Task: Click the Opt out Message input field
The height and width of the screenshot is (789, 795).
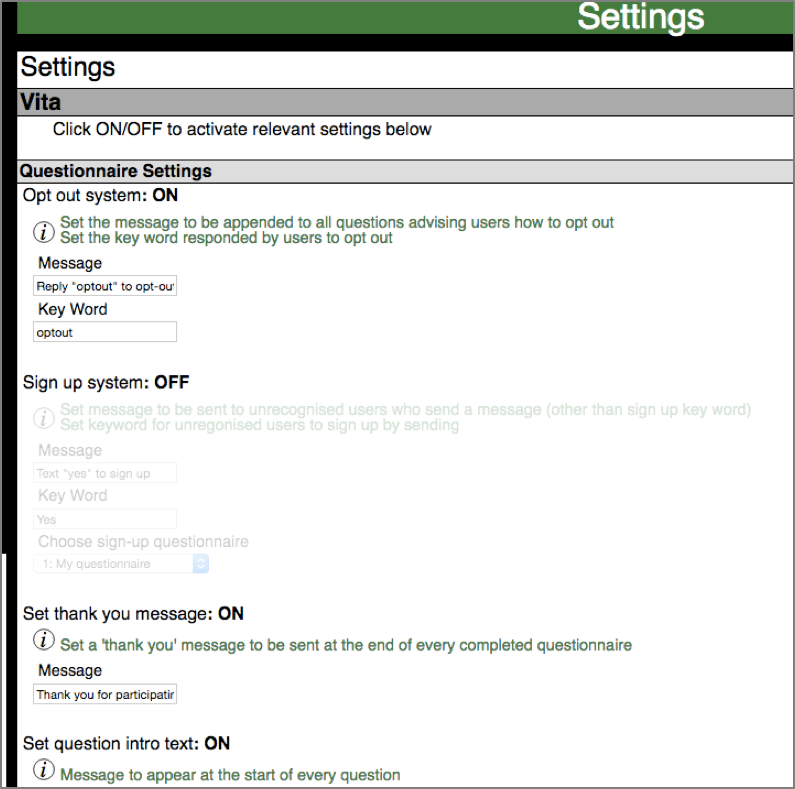Action: (x=105, y=286)
